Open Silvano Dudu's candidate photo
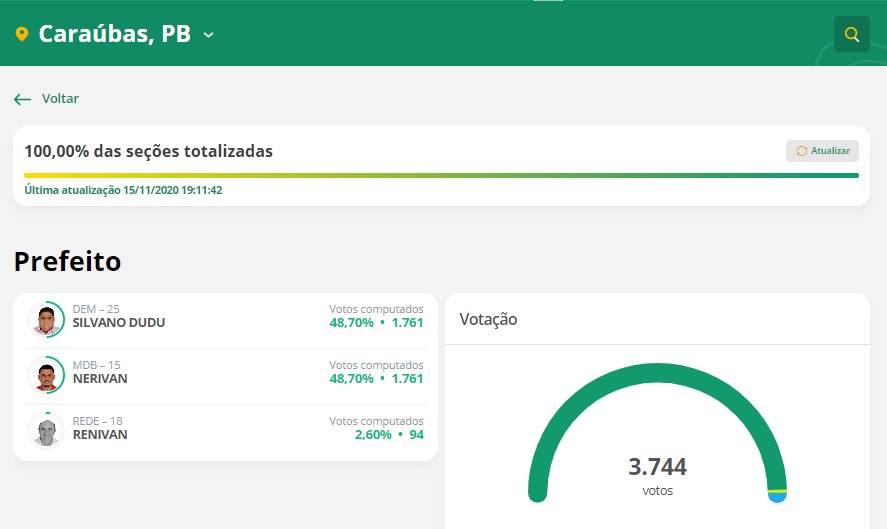887x529 pixels. pos(45,320)
